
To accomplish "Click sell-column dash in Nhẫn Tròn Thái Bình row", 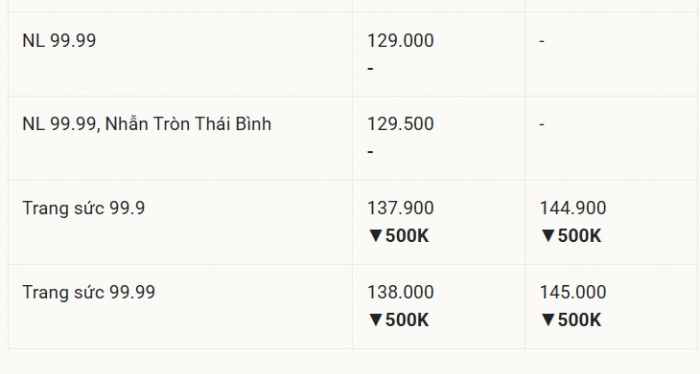I will pyautogui.click(x=542, y=124).
